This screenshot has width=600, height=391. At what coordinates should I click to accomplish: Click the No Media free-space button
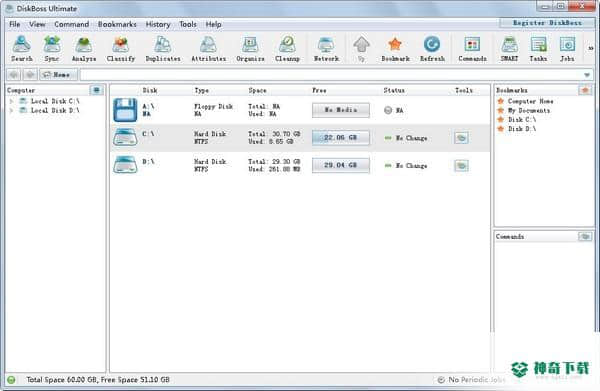(341, 110)
